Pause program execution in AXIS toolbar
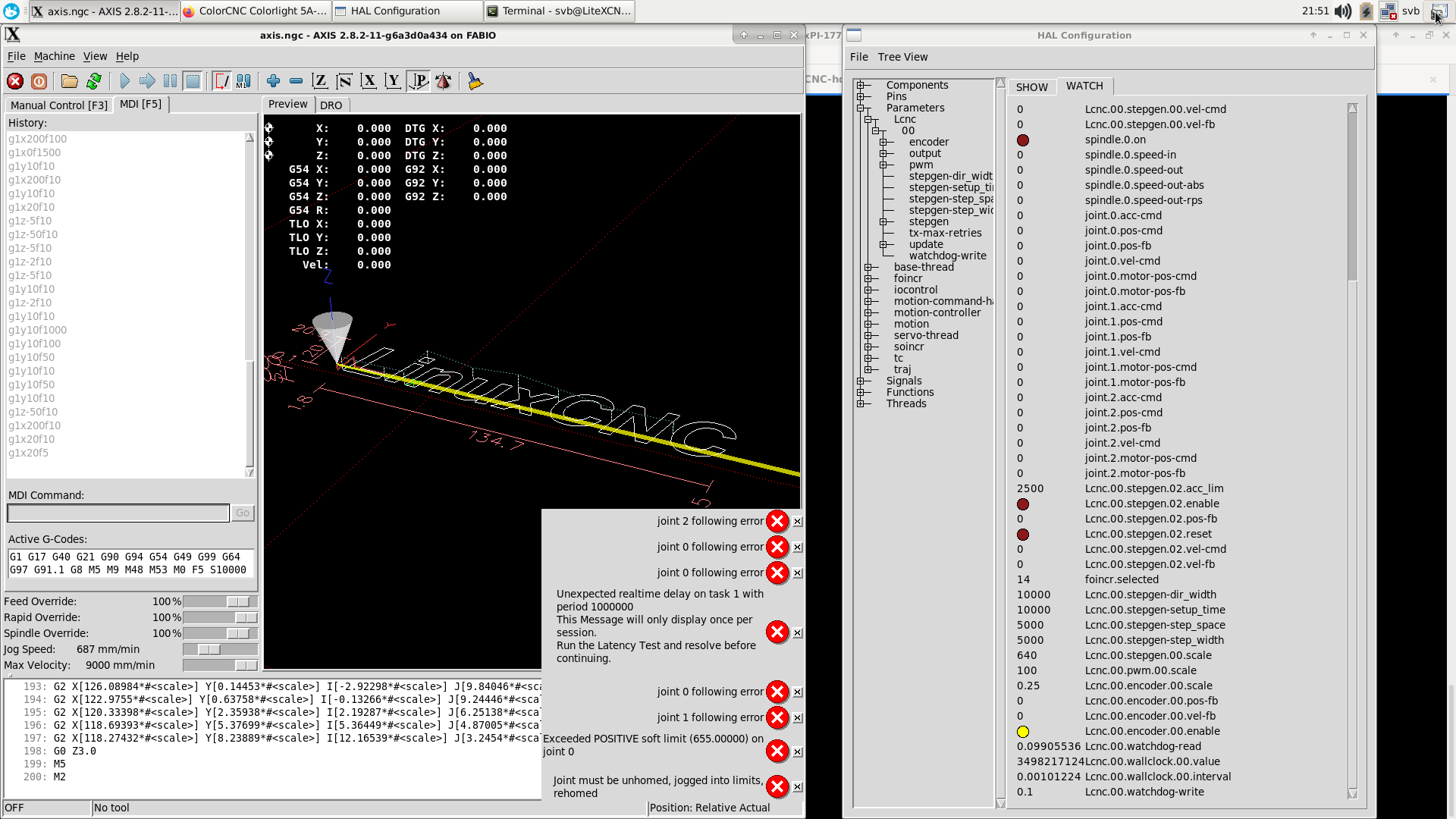 (x=170, y=81)
